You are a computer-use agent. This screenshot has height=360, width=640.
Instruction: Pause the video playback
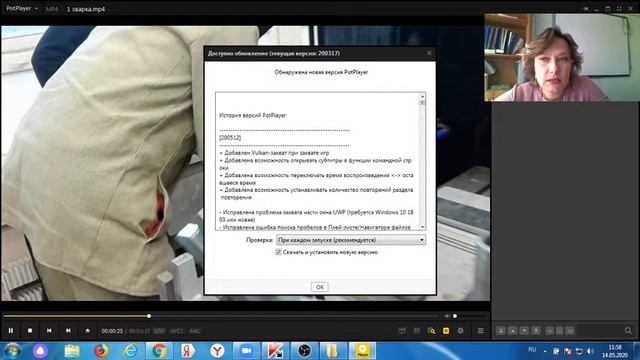[11, 331]
